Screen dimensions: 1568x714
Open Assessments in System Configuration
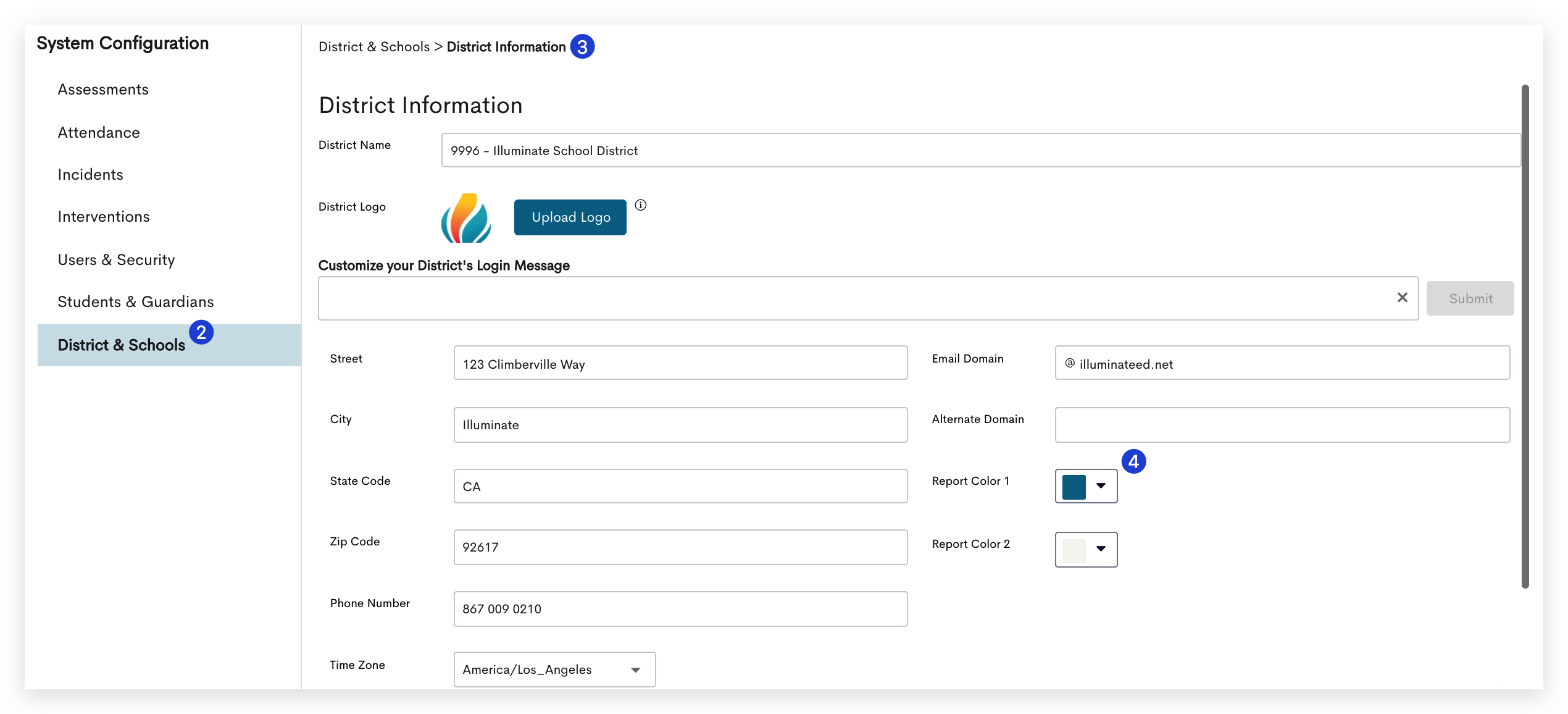[103, 90]
